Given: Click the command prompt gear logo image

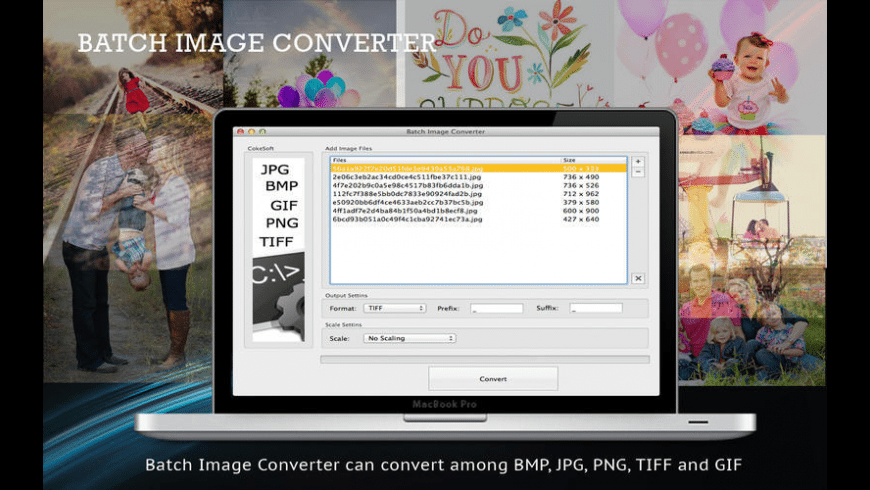Looking at the screenshot, I should click(x=279, y=297).
